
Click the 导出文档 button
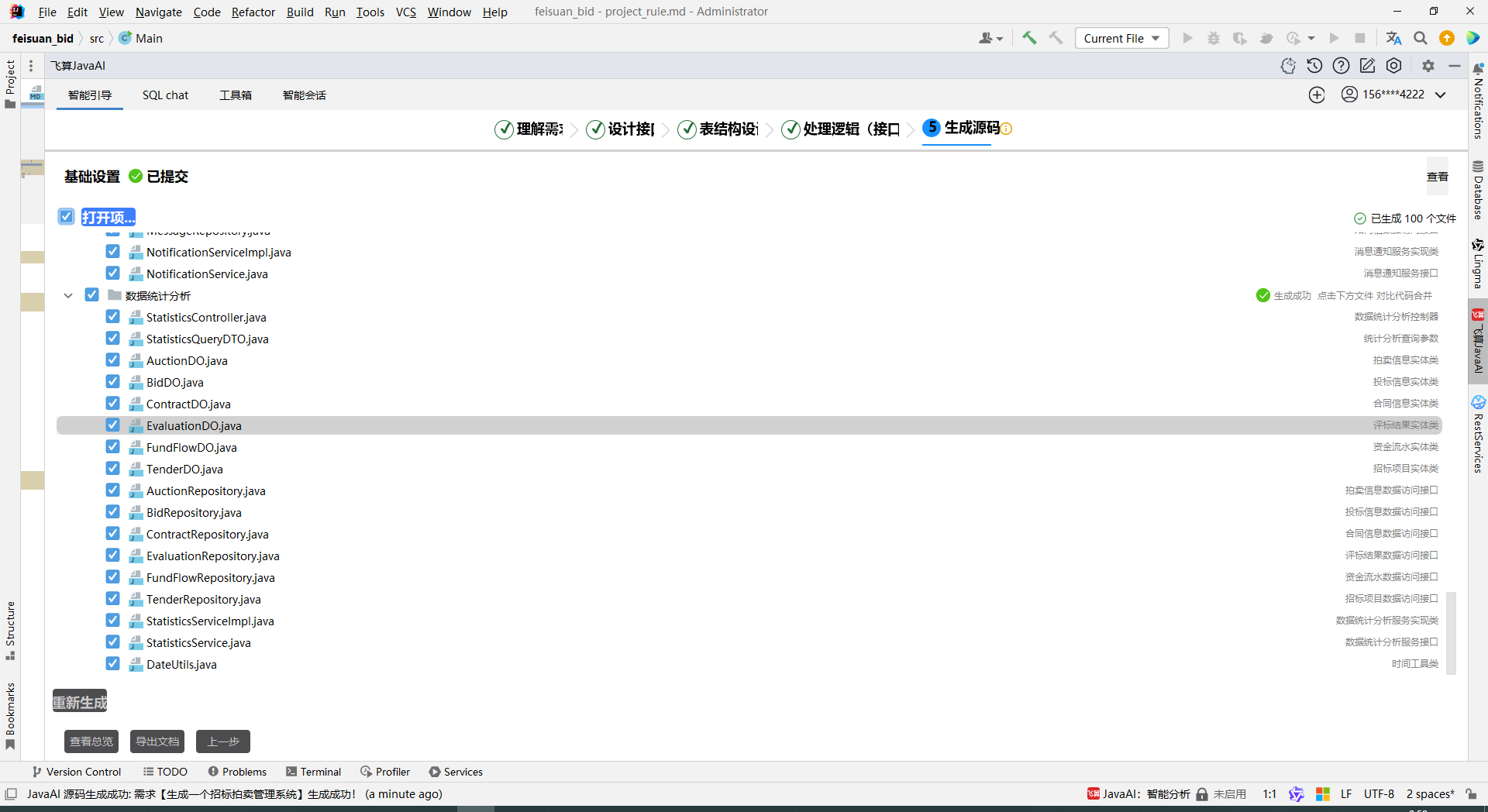157,741
